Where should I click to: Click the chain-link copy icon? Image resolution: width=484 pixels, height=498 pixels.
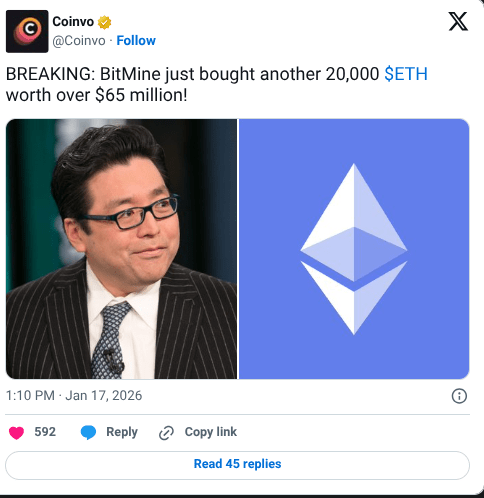pyautogui.click(x=166, y=433)
